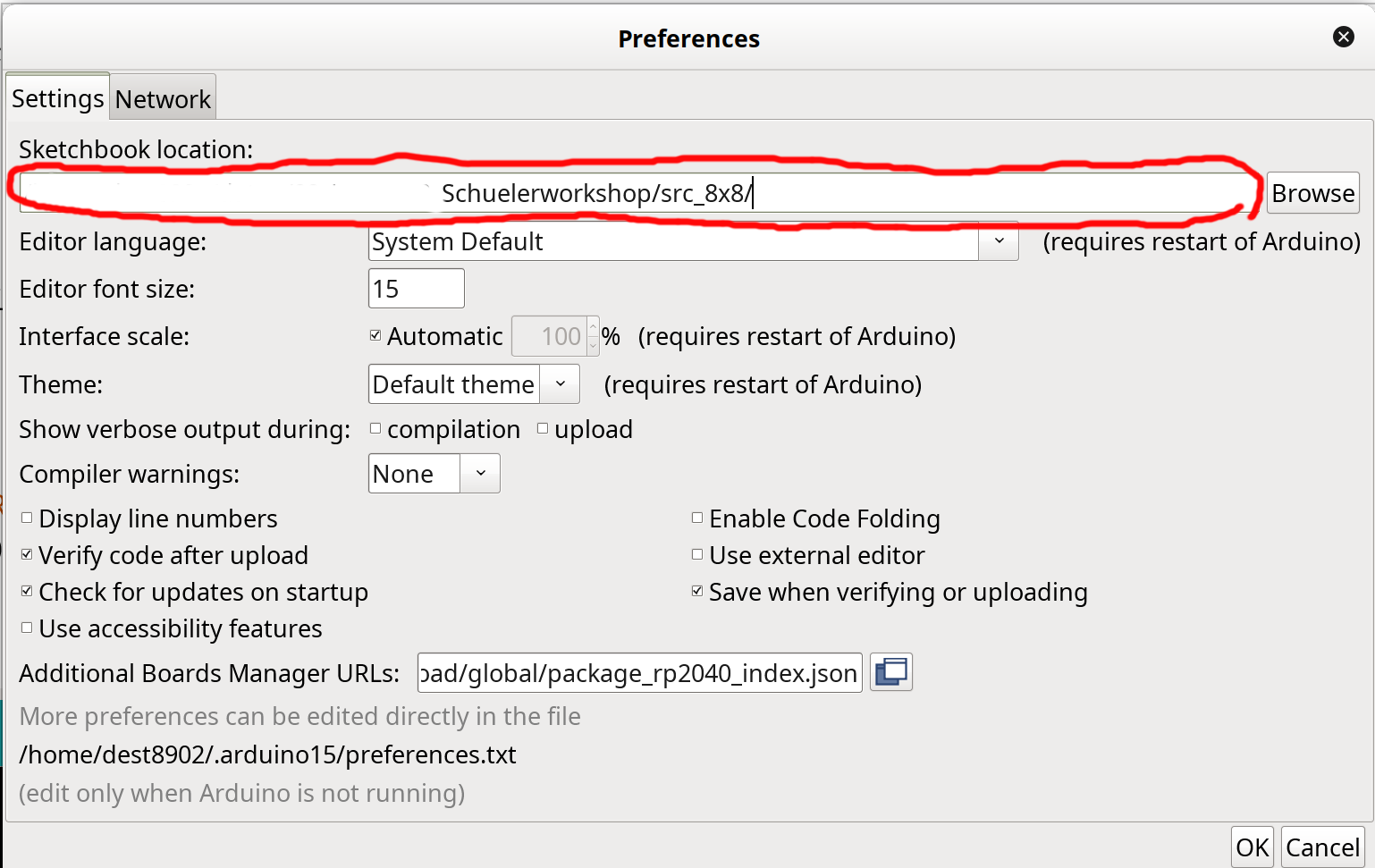Enable verbose output during upload
The width and height of the screenshot is (1375, 868).
543,429
